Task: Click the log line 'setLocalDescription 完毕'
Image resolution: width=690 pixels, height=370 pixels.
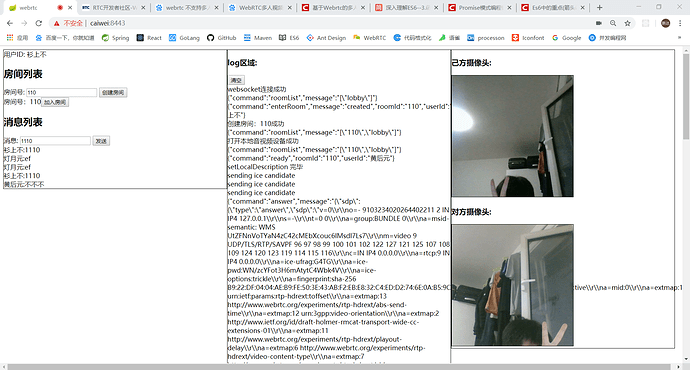Action: click(x=265, y=167)
